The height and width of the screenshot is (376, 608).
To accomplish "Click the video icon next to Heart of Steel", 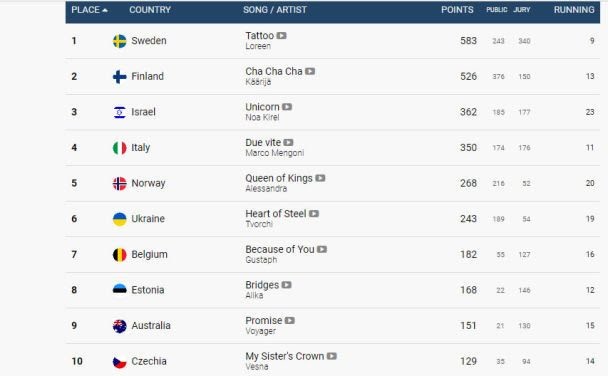I will pos(314,214).
